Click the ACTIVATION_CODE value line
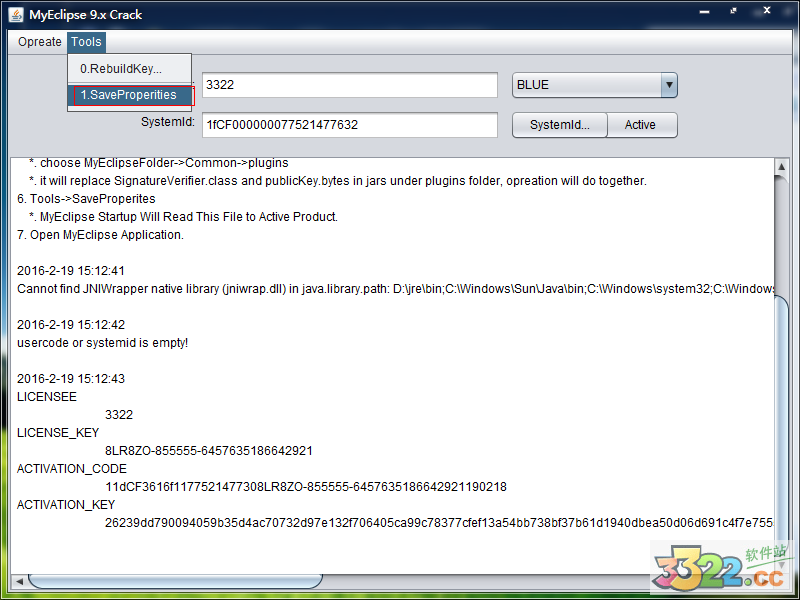Image resolution: width=800 pixels, height=600 pixels. point(306,487)
